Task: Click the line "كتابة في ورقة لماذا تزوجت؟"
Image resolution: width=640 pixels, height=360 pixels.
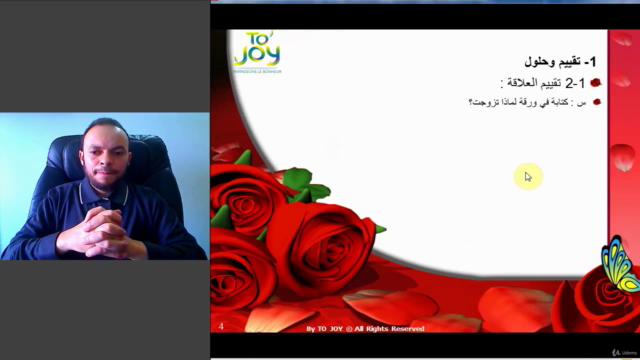Action: (518, 102)
